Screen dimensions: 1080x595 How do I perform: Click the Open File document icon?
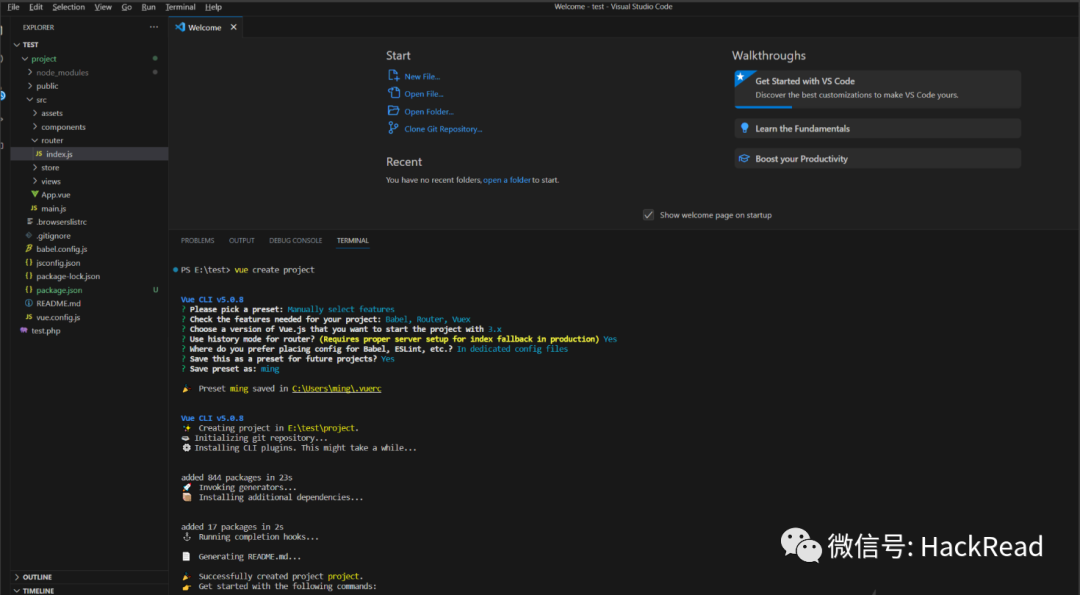click(393, 93)
